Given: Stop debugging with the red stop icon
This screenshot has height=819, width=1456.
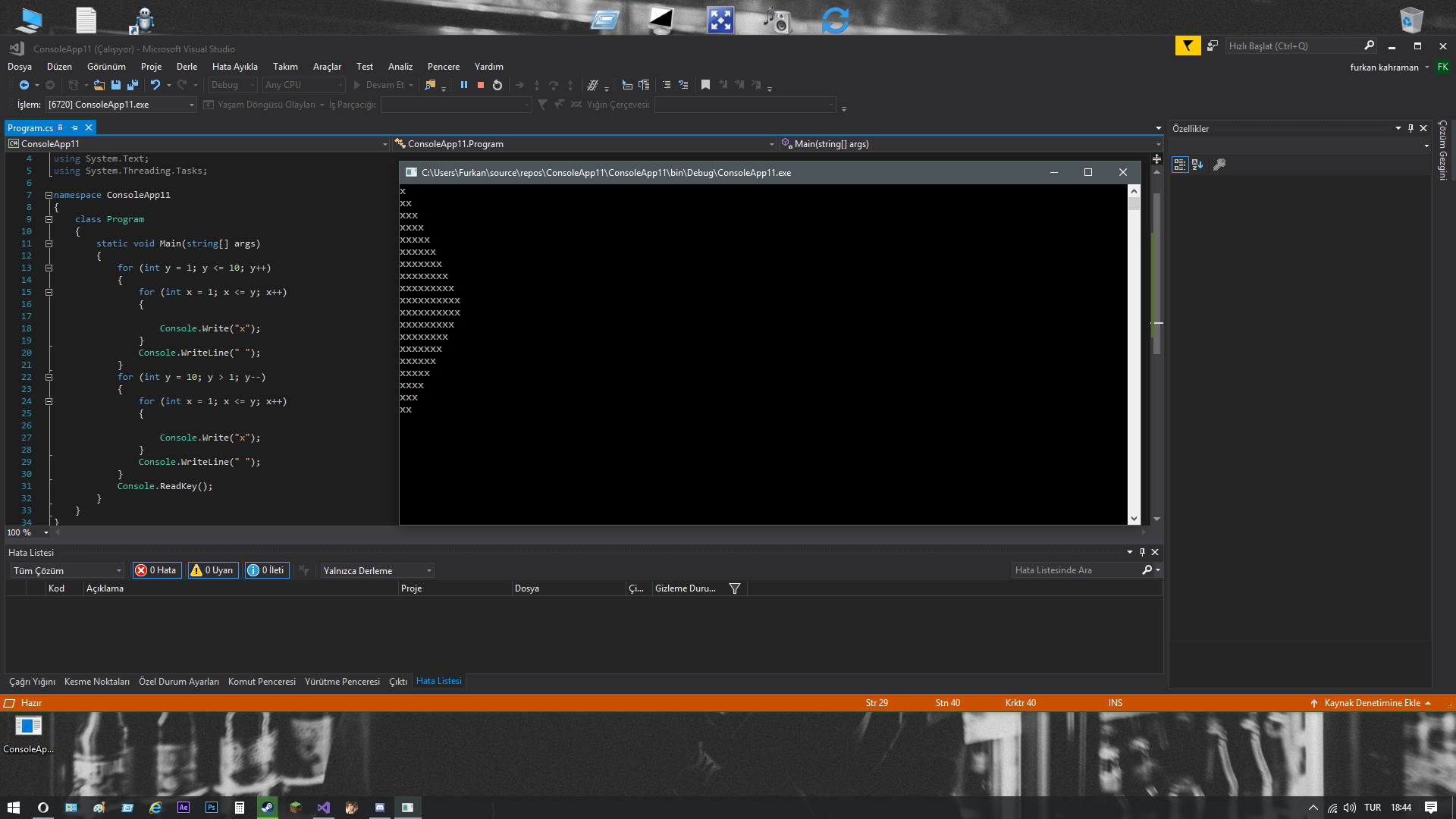Looking at the screenshot, I should tap(481, 85).
